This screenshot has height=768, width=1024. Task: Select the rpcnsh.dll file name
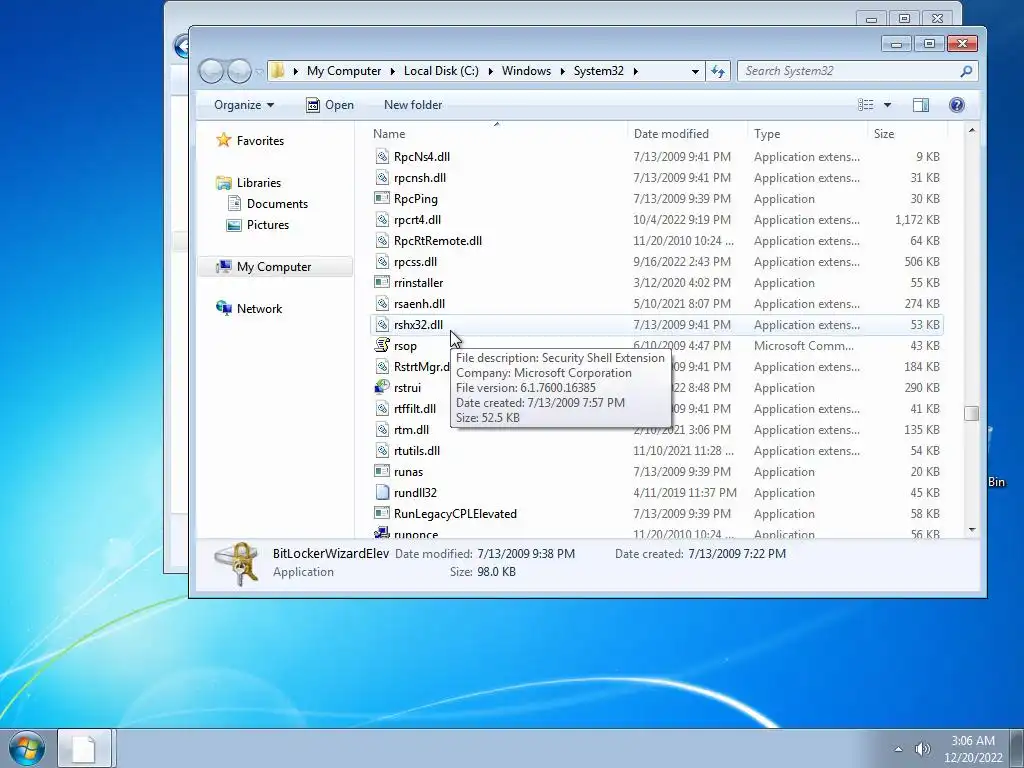tap(420, 178)
